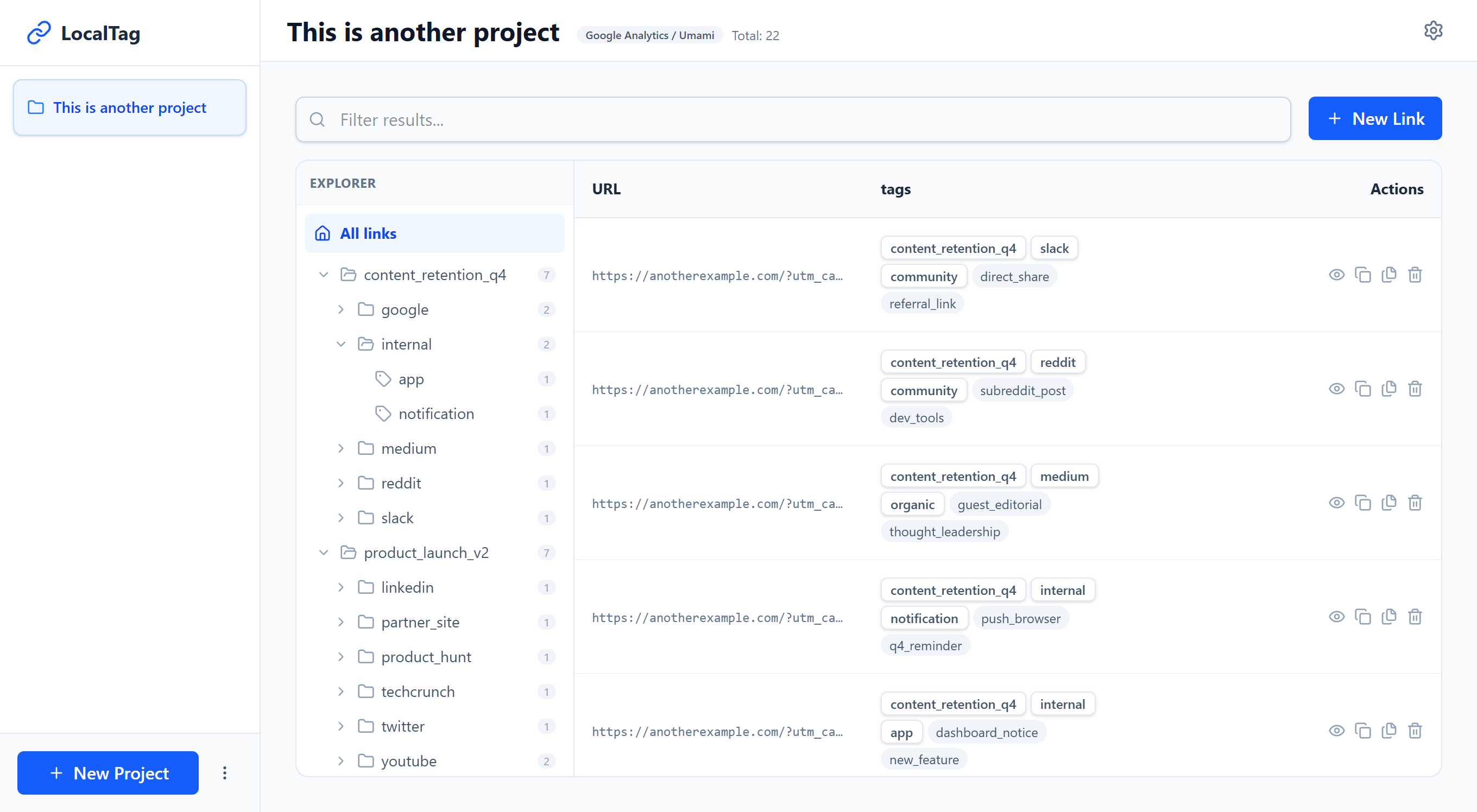The width and height of the screenshot is (1477, 812).
Task: Click the first anotherexample.com URL
Action: tap(717, 276)
